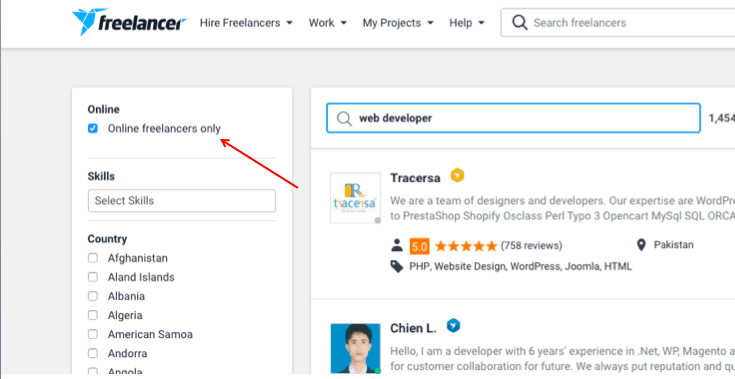Click the Tracersa logo thumbnail
This screenshot has width=735, height=379.
pyautogui.click(x=355, y=198)
